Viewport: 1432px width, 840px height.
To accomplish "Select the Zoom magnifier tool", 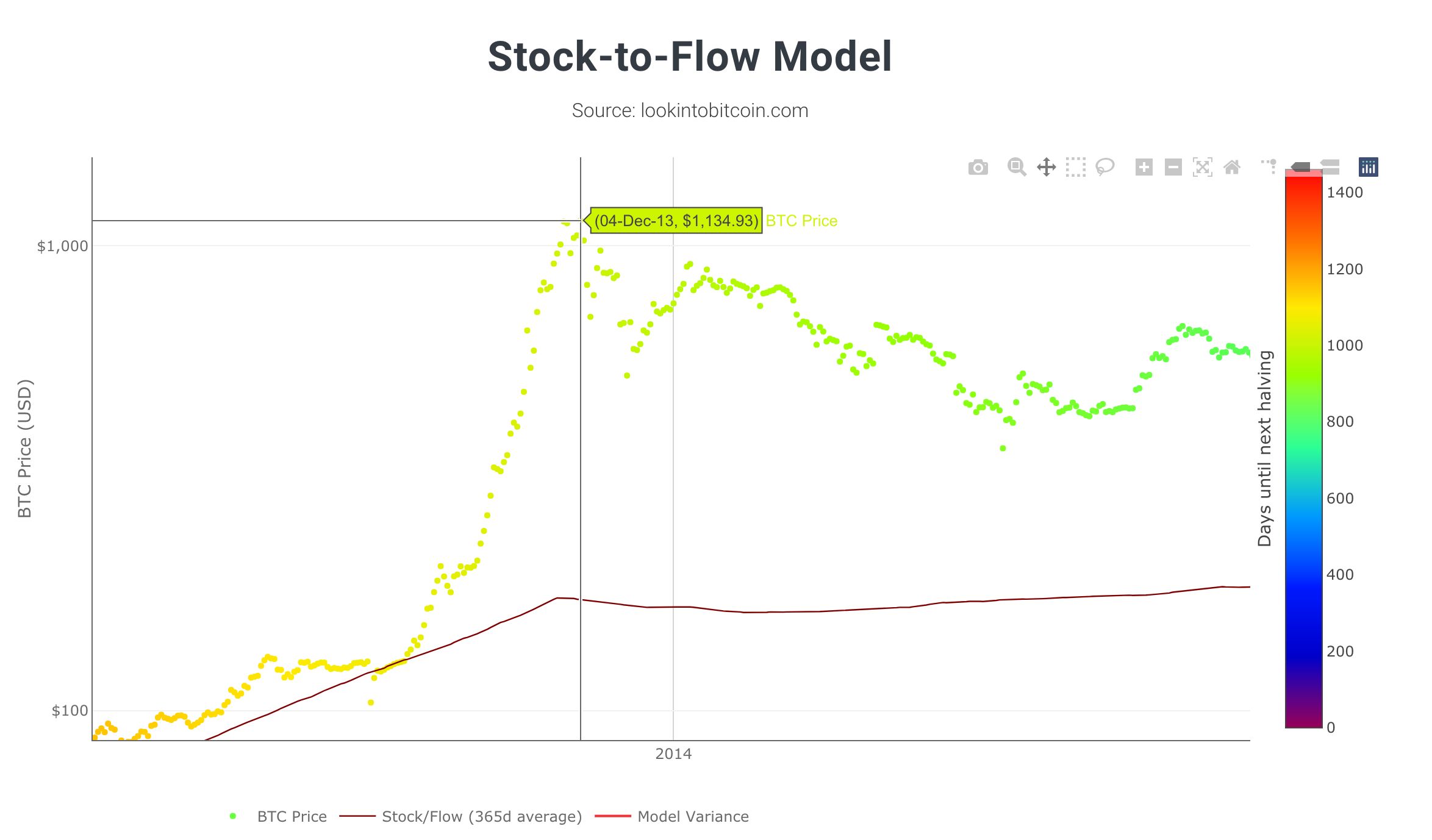I will click(x=1017, y=167).
